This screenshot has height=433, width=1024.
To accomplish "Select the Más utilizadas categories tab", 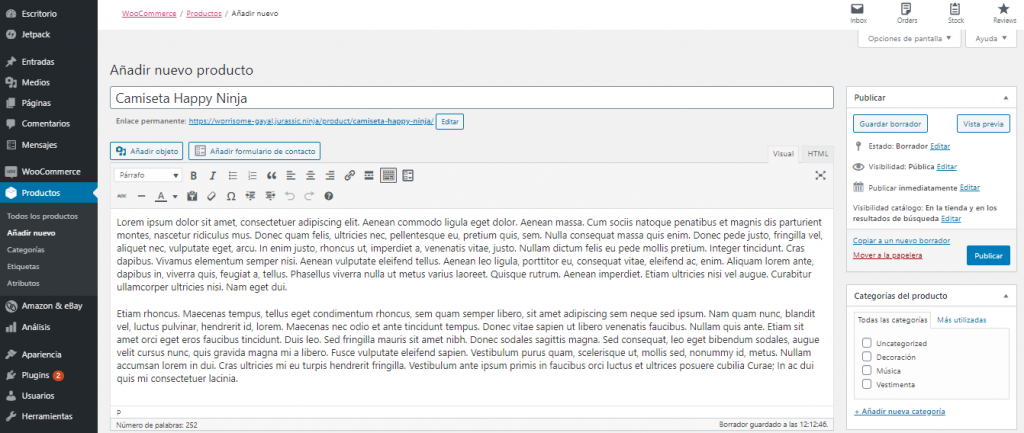I will 961,320.
